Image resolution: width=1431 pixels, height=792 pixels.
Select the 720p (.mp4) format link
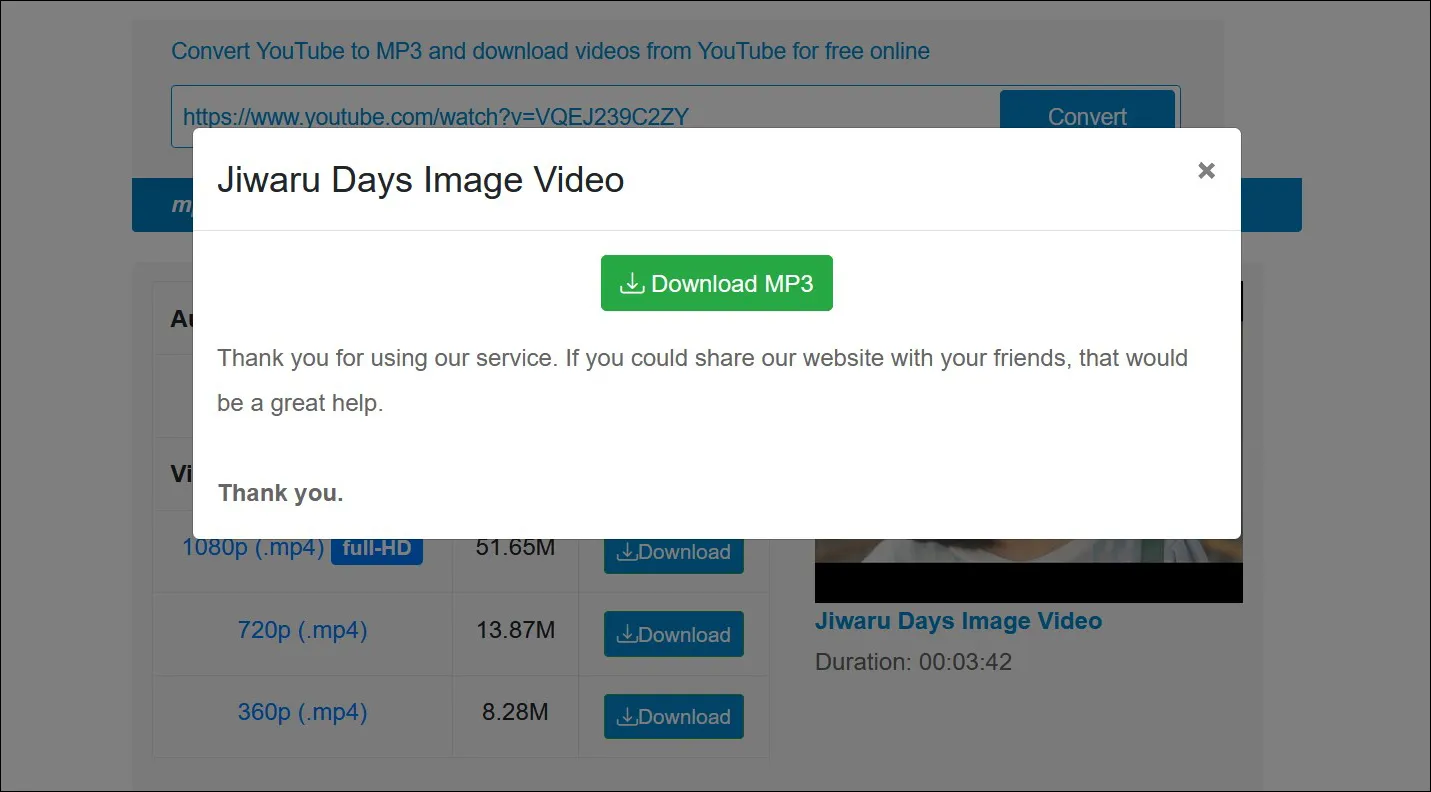[302, 631]
